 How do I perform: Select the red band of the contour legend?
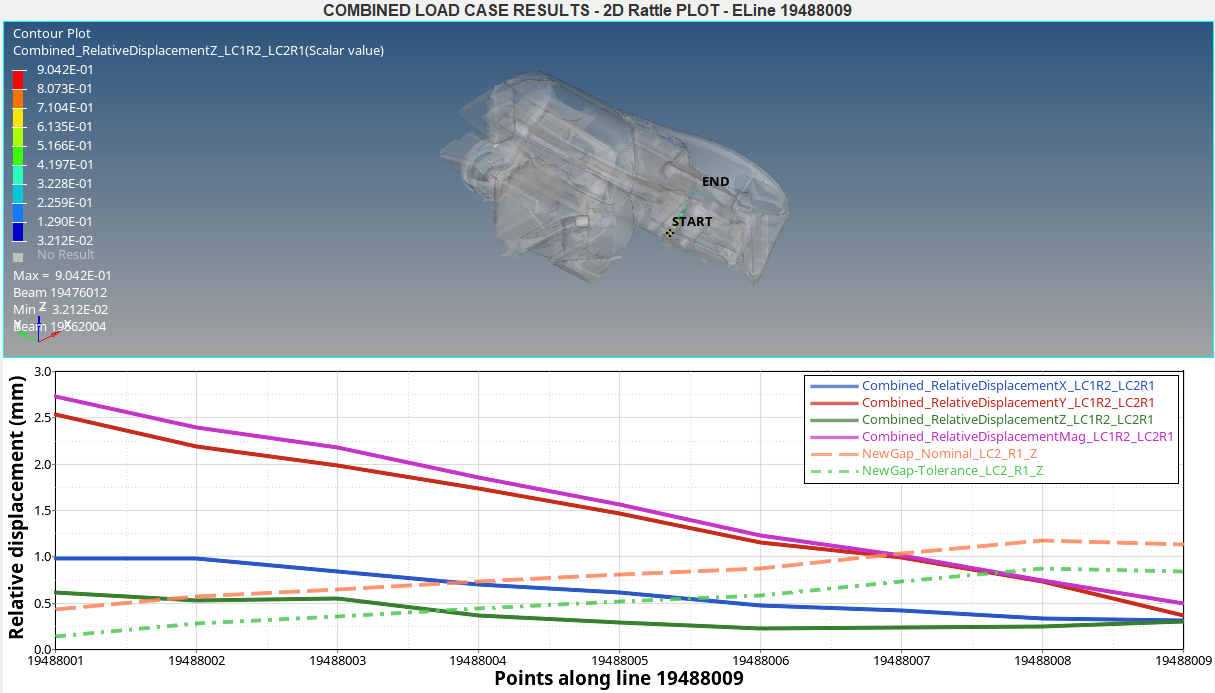coord(18,78)
